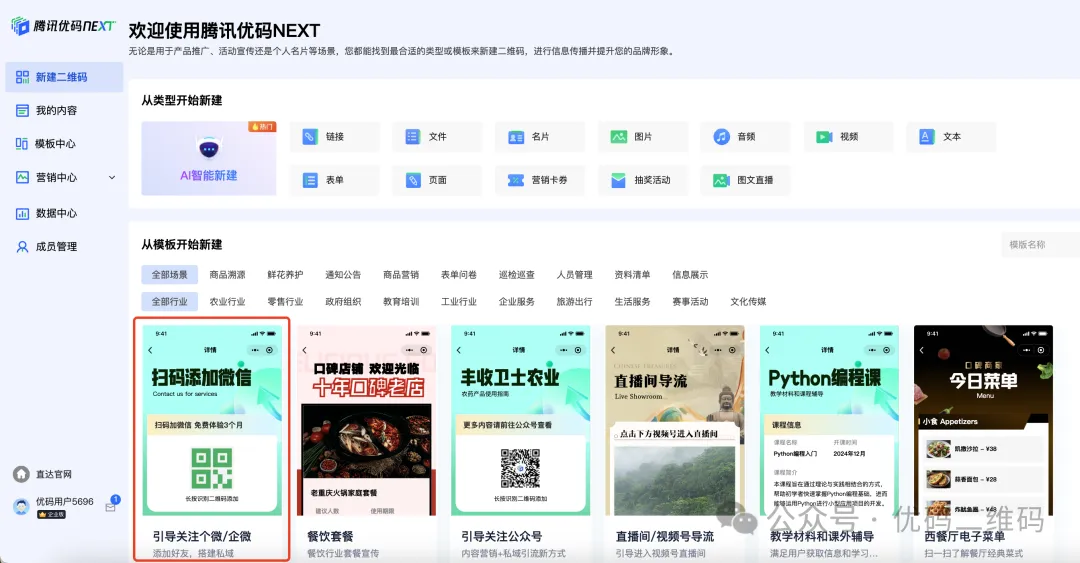The image size is (1080, 563).
Task: Filter by 旅游出行 industry
Action: [574, 301]
